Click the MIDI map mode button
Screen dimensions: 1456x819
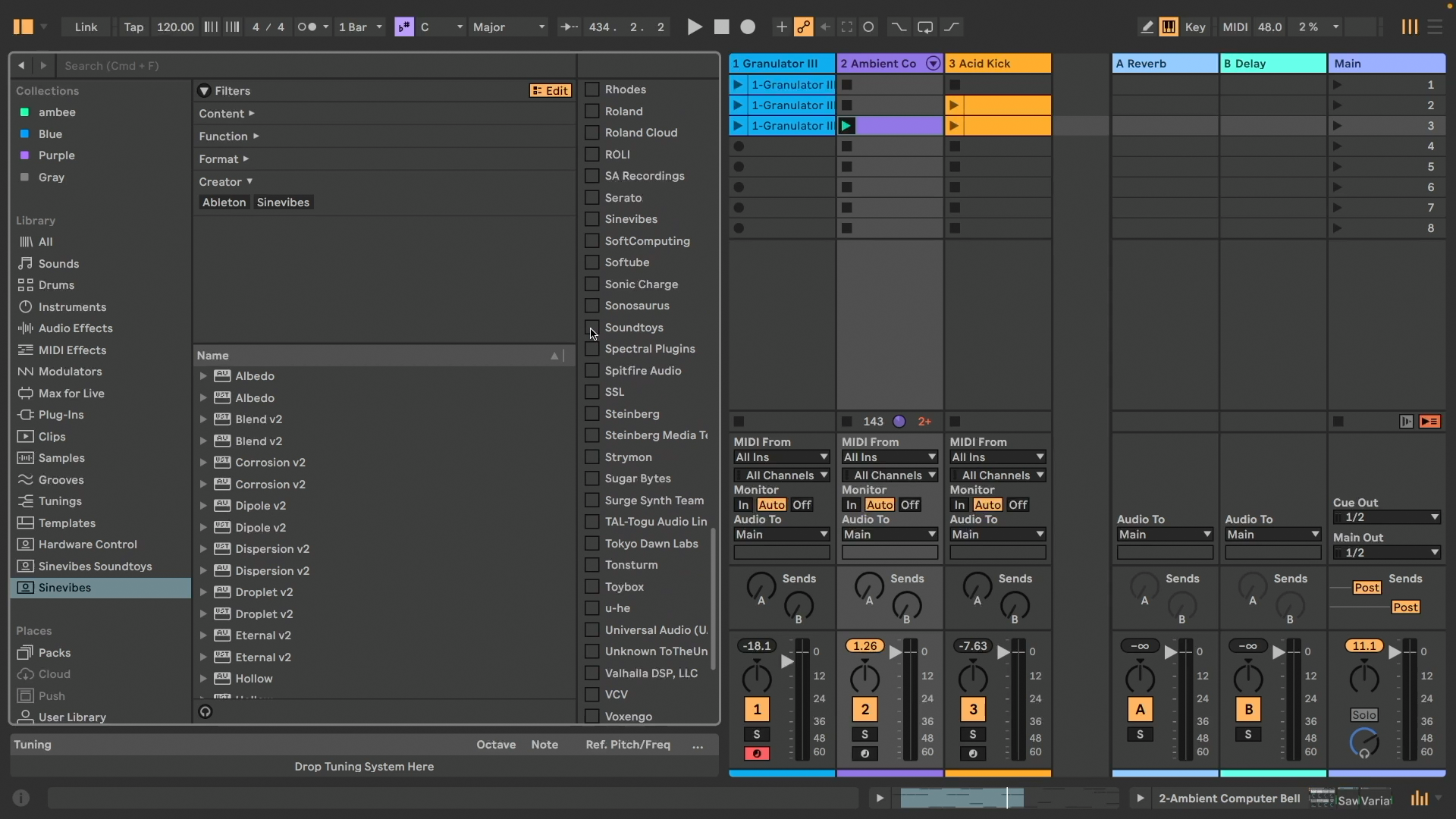click(x=1235, y=27)
